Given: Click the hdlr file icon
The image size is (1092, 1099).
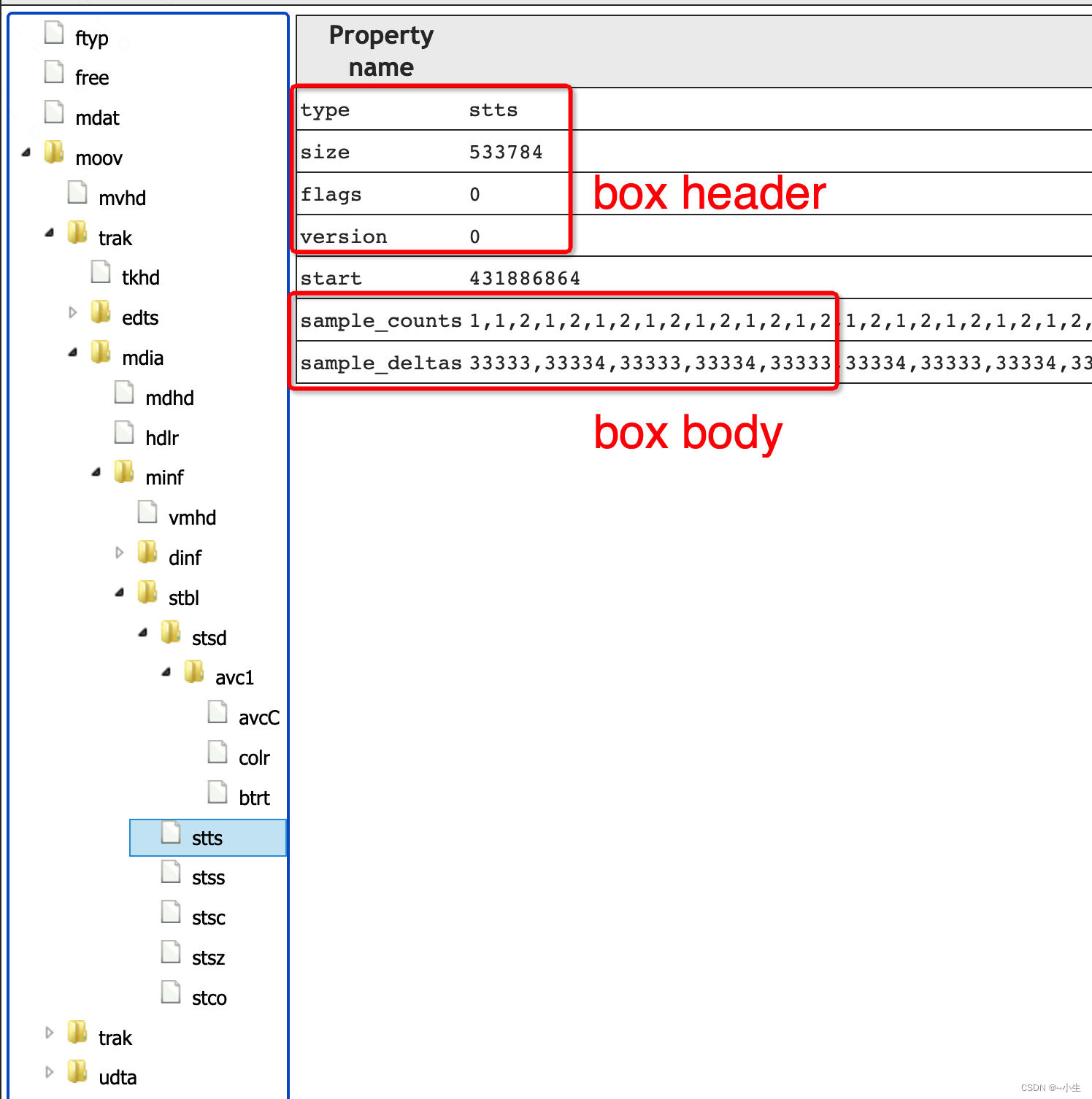Looking at the screenshot, I should click(x=124, y=432).
